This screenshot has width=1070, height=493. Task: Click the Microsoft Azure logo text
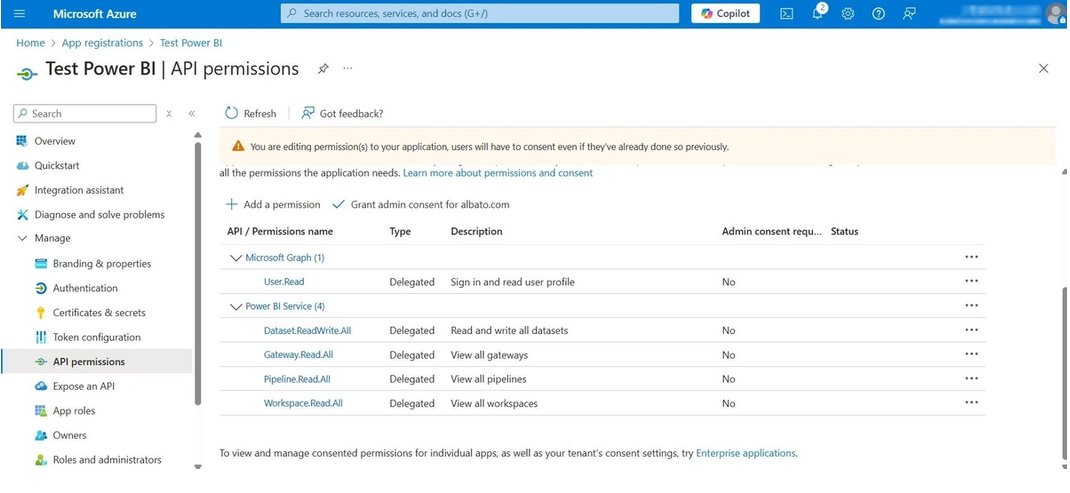[x=94, y=14]
